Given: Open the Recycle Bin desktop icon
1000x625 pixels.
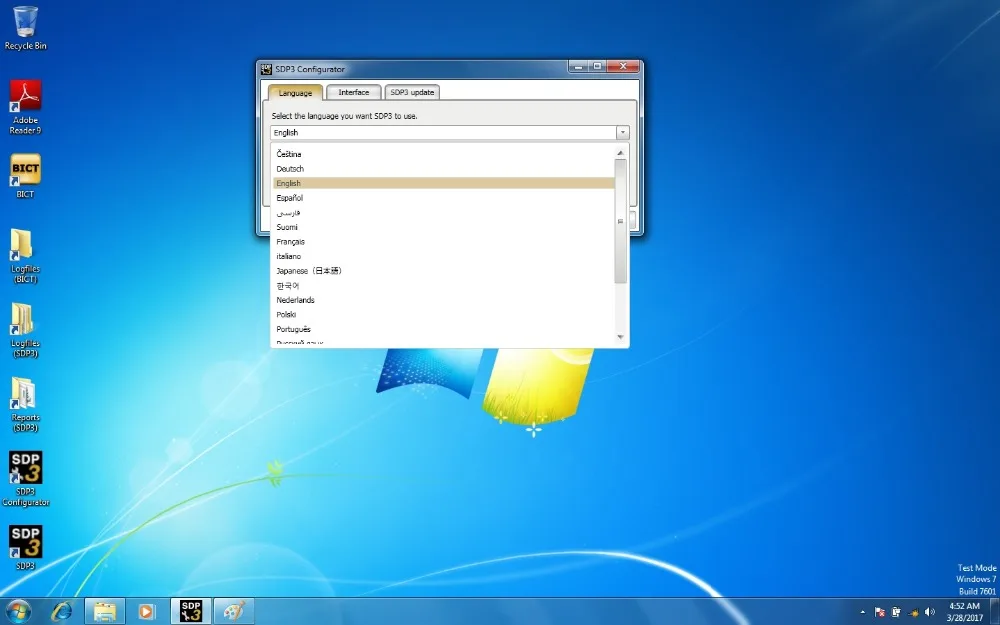Looking at the screenshot, I should pos(26,28).
